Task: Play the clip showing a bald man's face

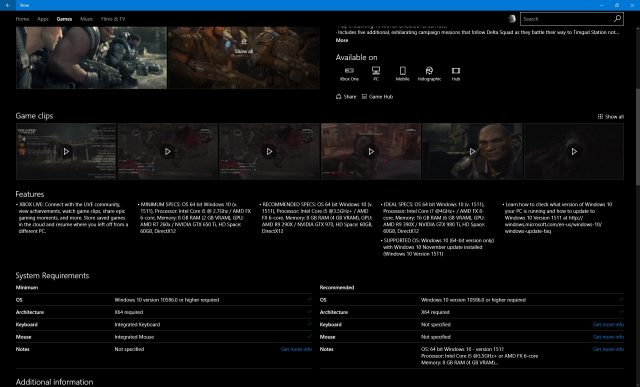Action: tap(472, 151)
